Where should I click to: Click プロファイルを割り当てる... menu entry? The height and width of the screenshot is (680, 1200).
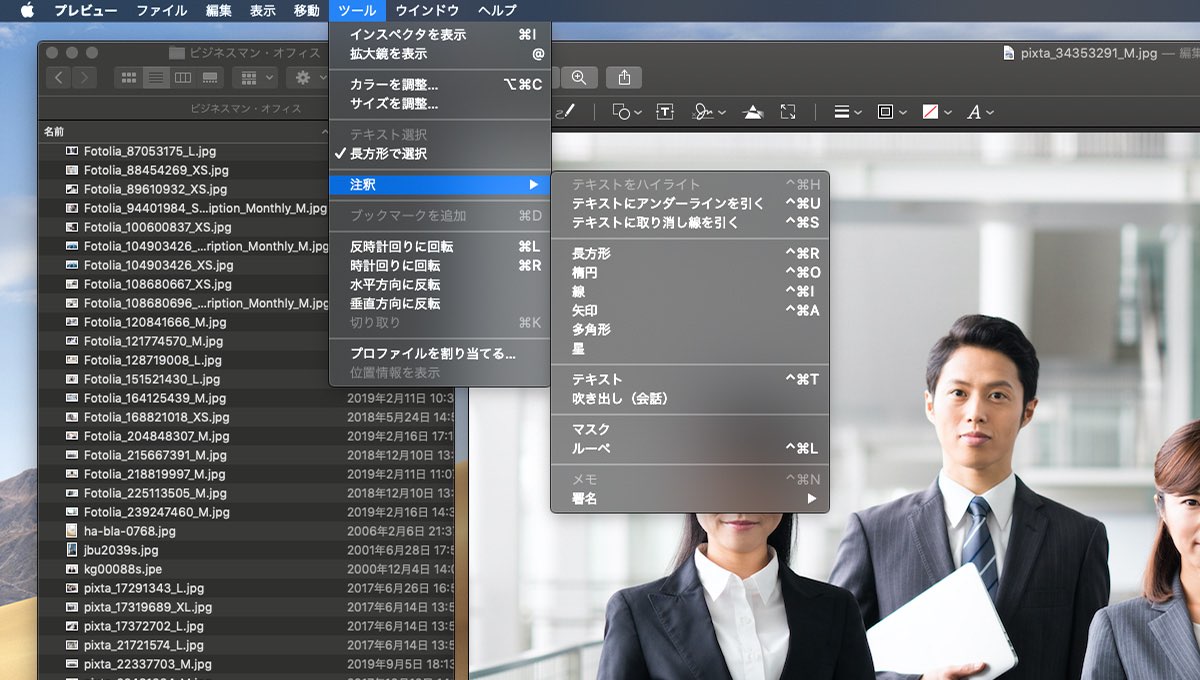point(432,354)
